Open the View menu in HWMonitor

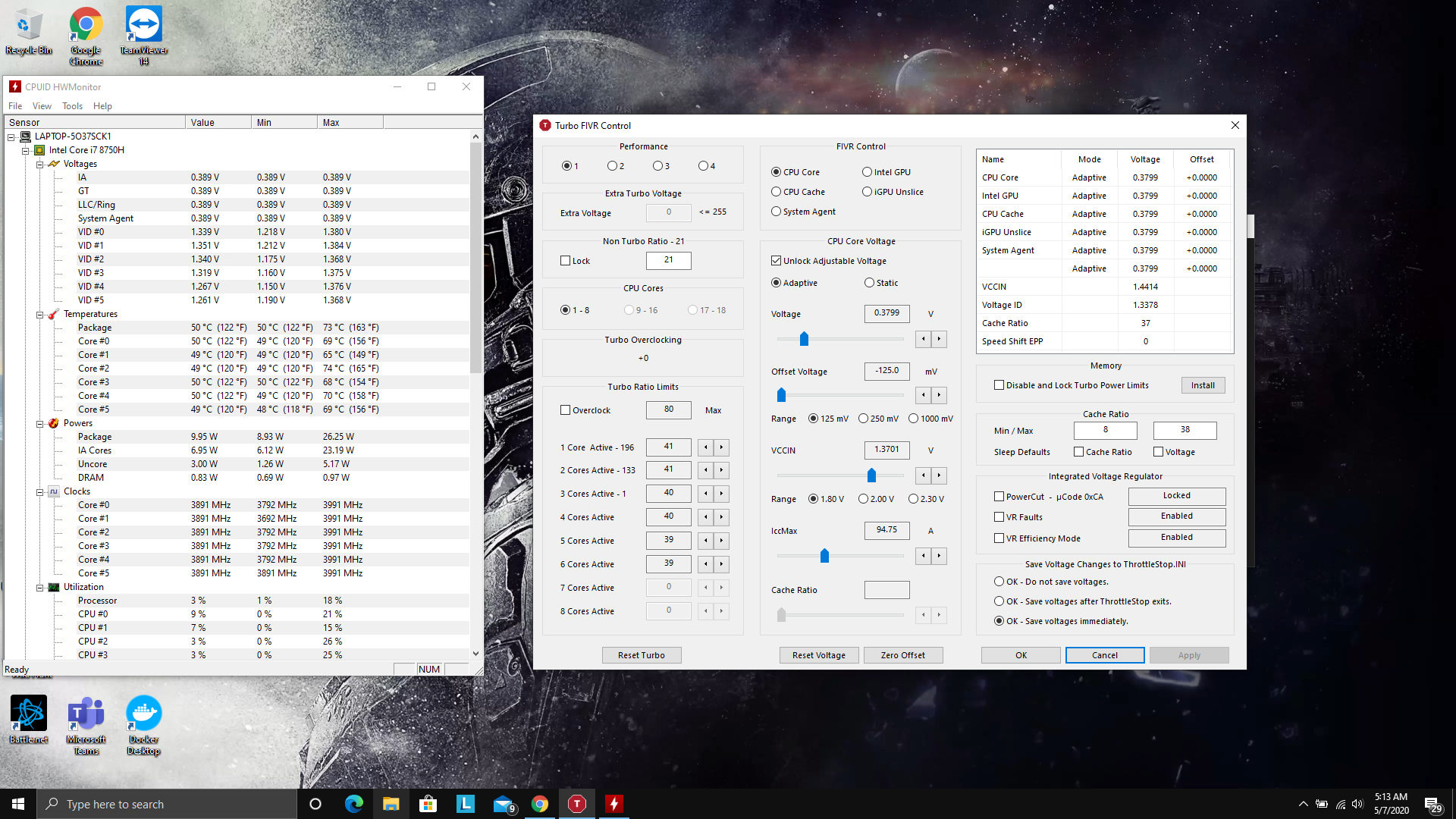pyautogui.click(x=42, y=106)
